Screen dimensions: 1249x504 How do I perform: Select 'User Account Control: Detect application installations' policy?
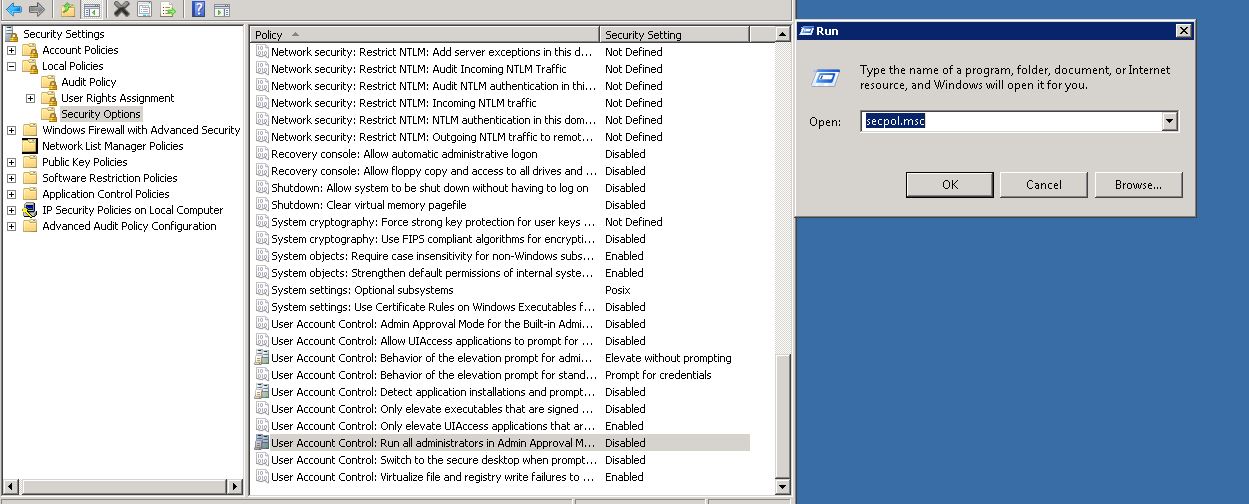tap(434, 392)
